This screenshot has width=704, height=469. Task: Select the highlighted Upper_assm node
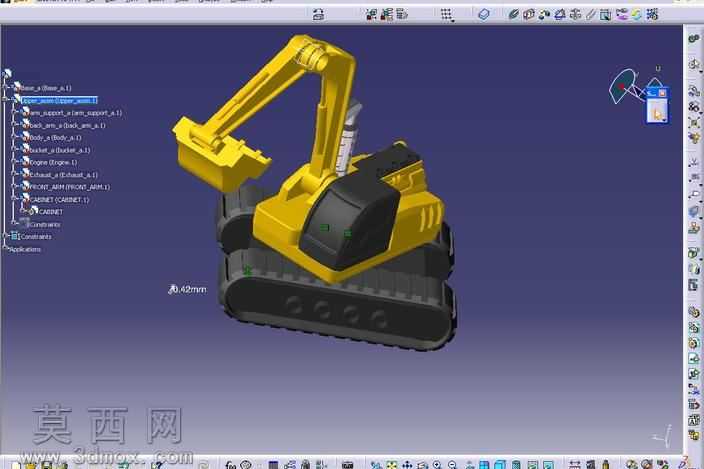[59, 100]
